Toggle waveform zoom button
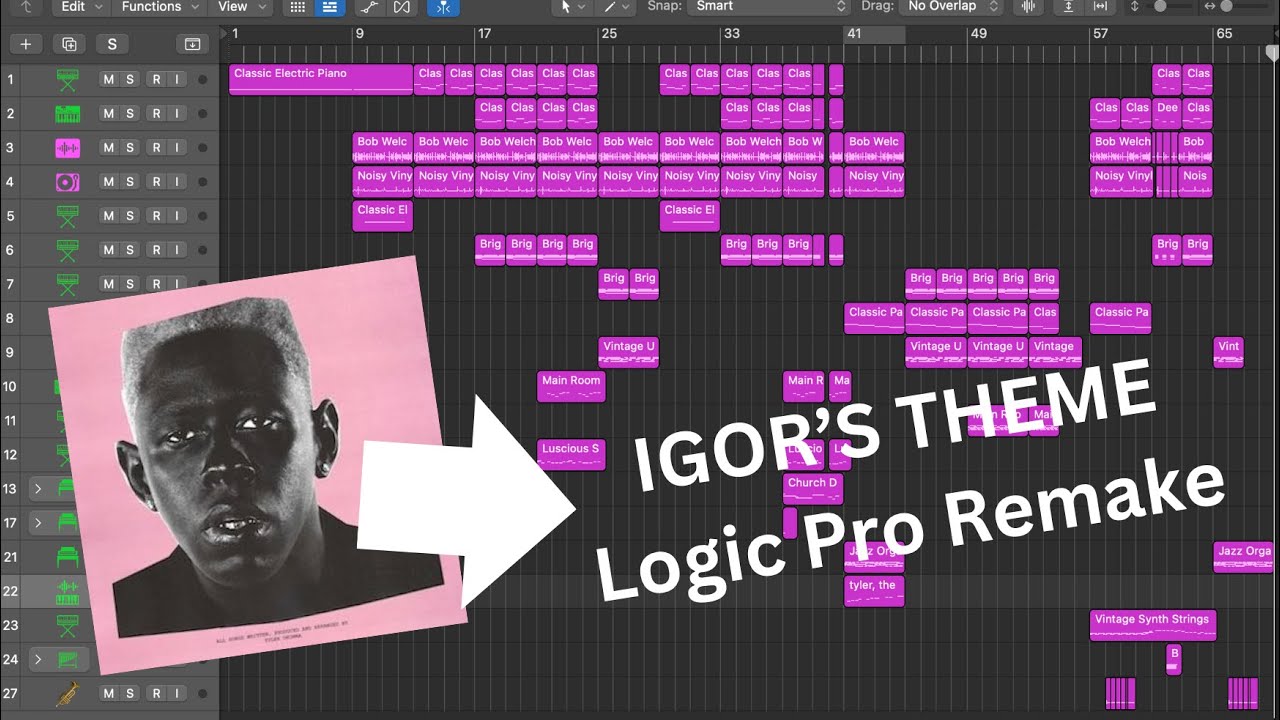Image resolution: width=1280 pixels, height=720 pixels. (1027, 7)
